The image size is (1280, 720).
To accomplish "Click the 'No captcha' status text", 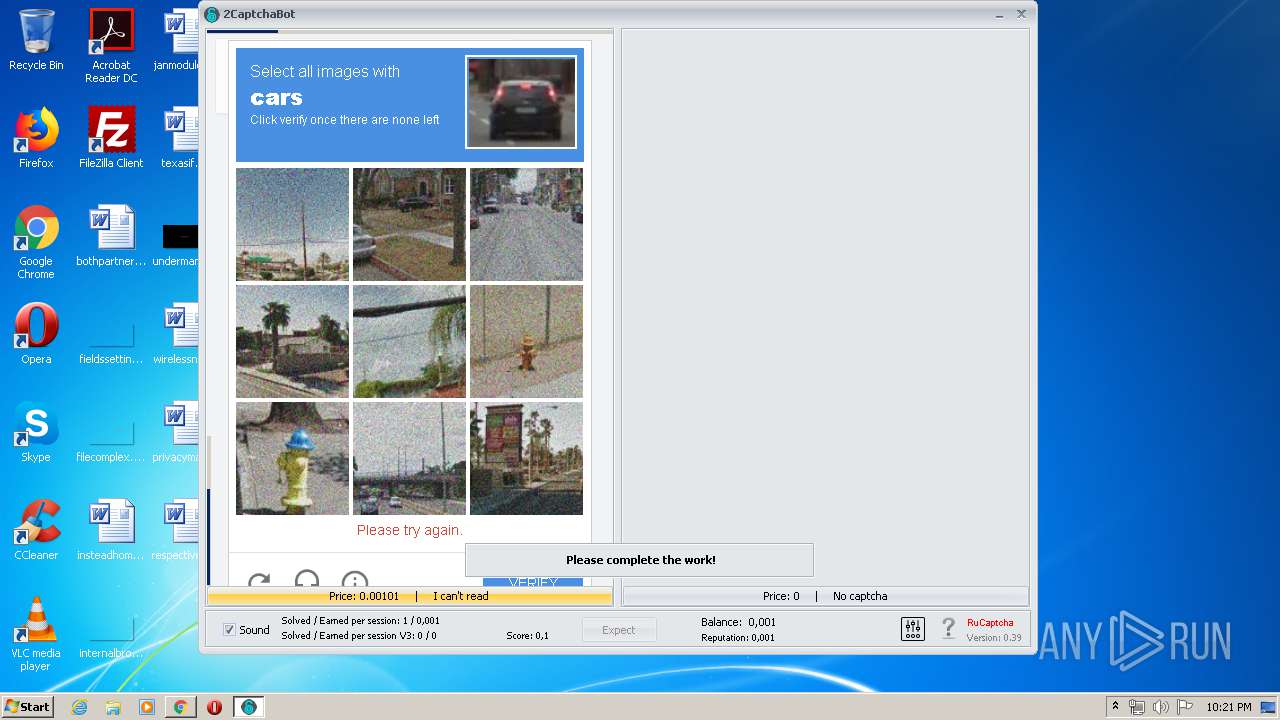I will pyautogui.click(x=860, y=596).
